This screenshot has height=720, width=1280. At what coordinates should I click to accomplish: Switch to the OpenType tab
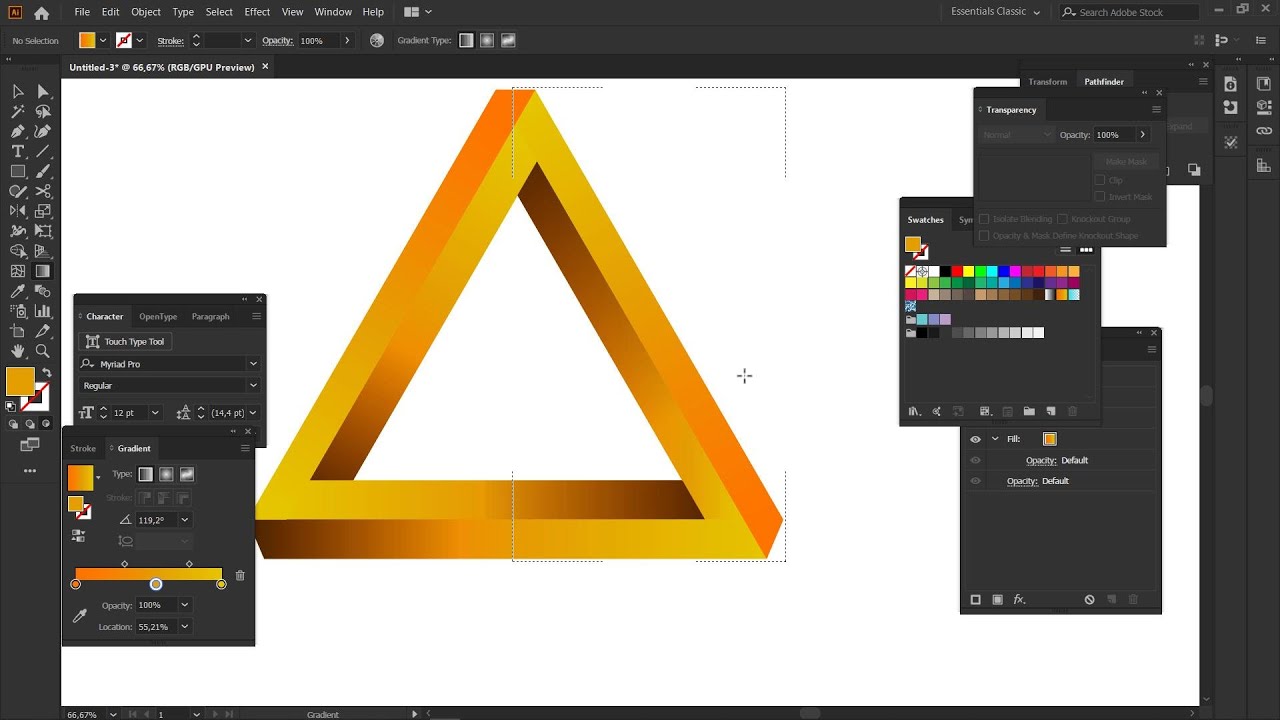158,317
